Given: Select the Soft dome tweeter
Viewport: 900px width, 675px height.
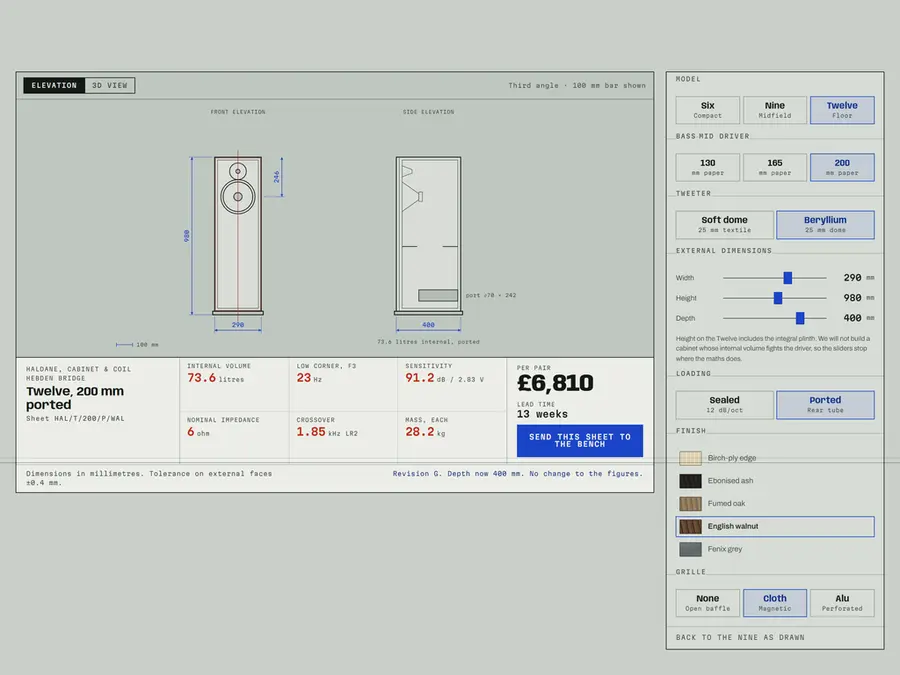Looking at the screenshot, I should 724,224.
